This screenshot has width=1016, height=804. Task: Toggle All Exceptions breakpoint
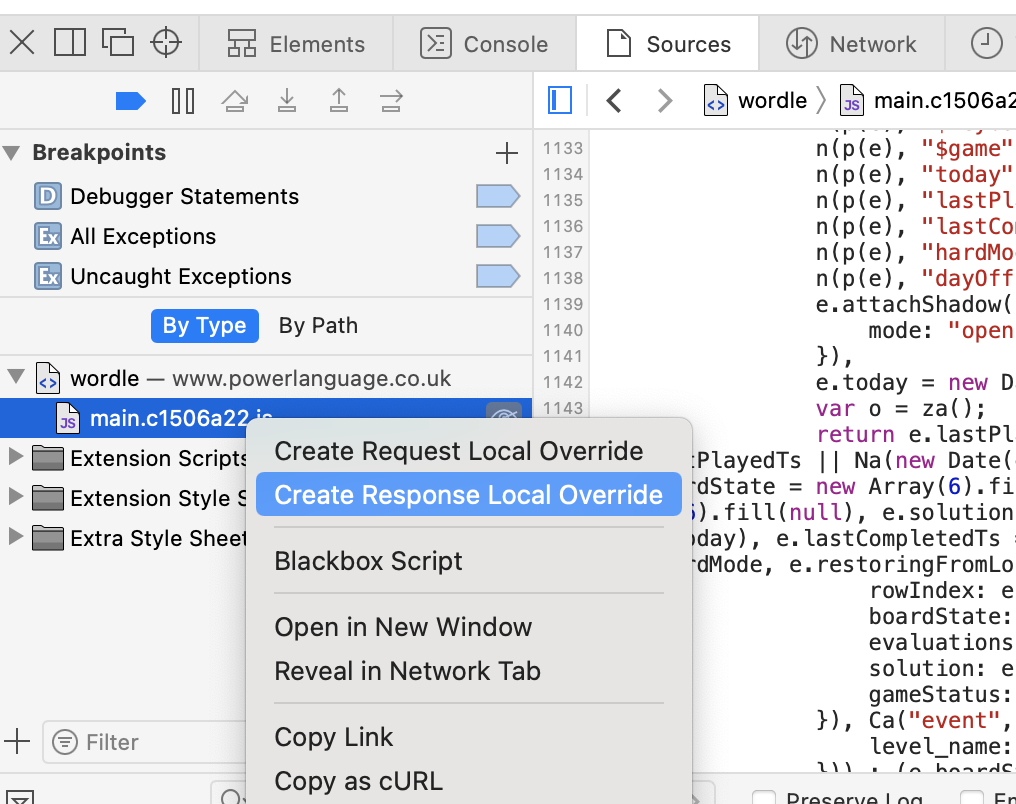[498, 236]
